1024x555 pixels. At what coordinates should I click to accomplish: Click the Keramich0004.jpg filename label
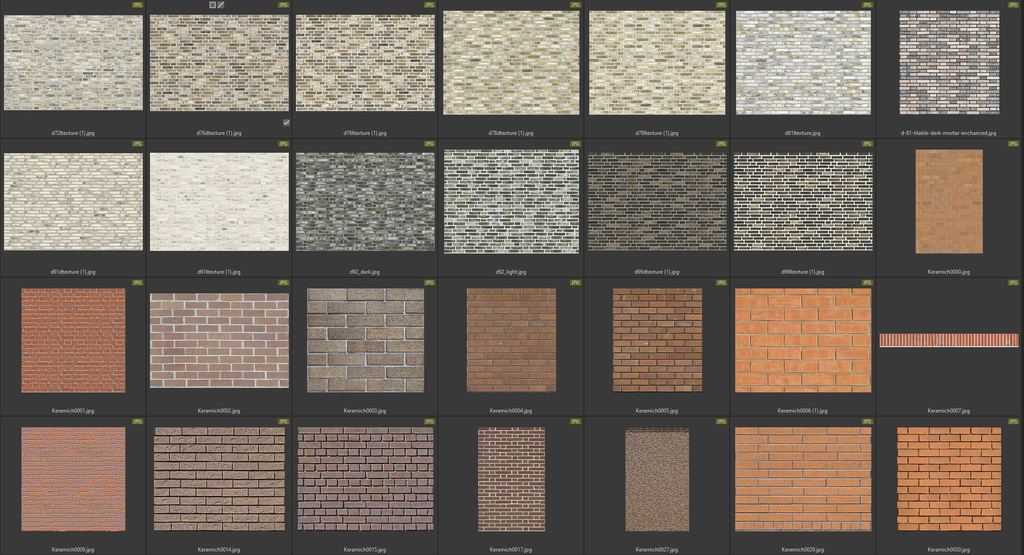pos(510,410)
